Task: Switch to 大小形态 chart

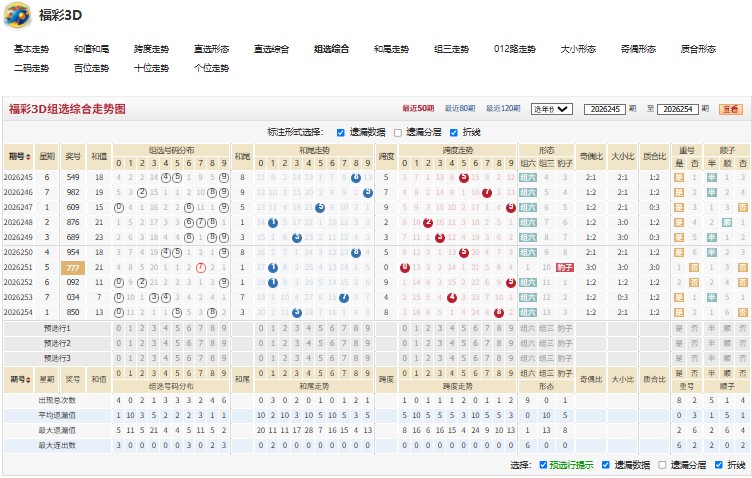Action: coord(578,49)
